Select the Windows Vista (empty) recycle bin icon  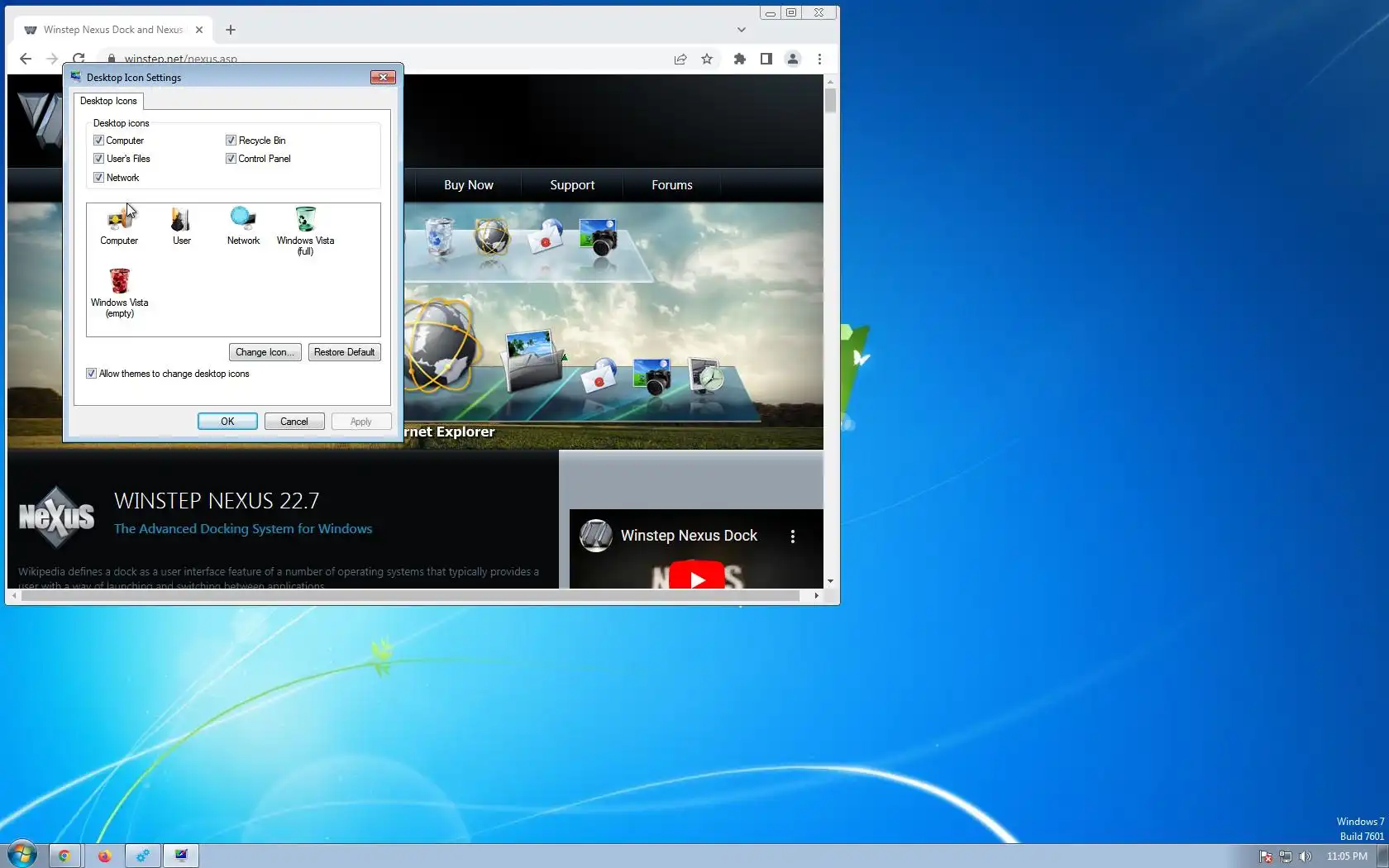point(119,293)
